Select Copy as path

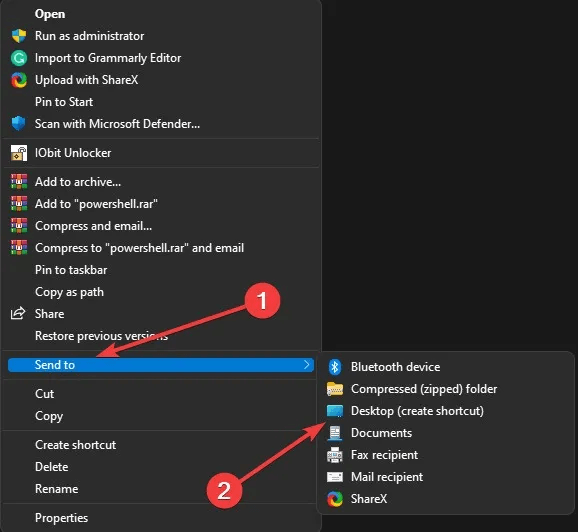69,292
